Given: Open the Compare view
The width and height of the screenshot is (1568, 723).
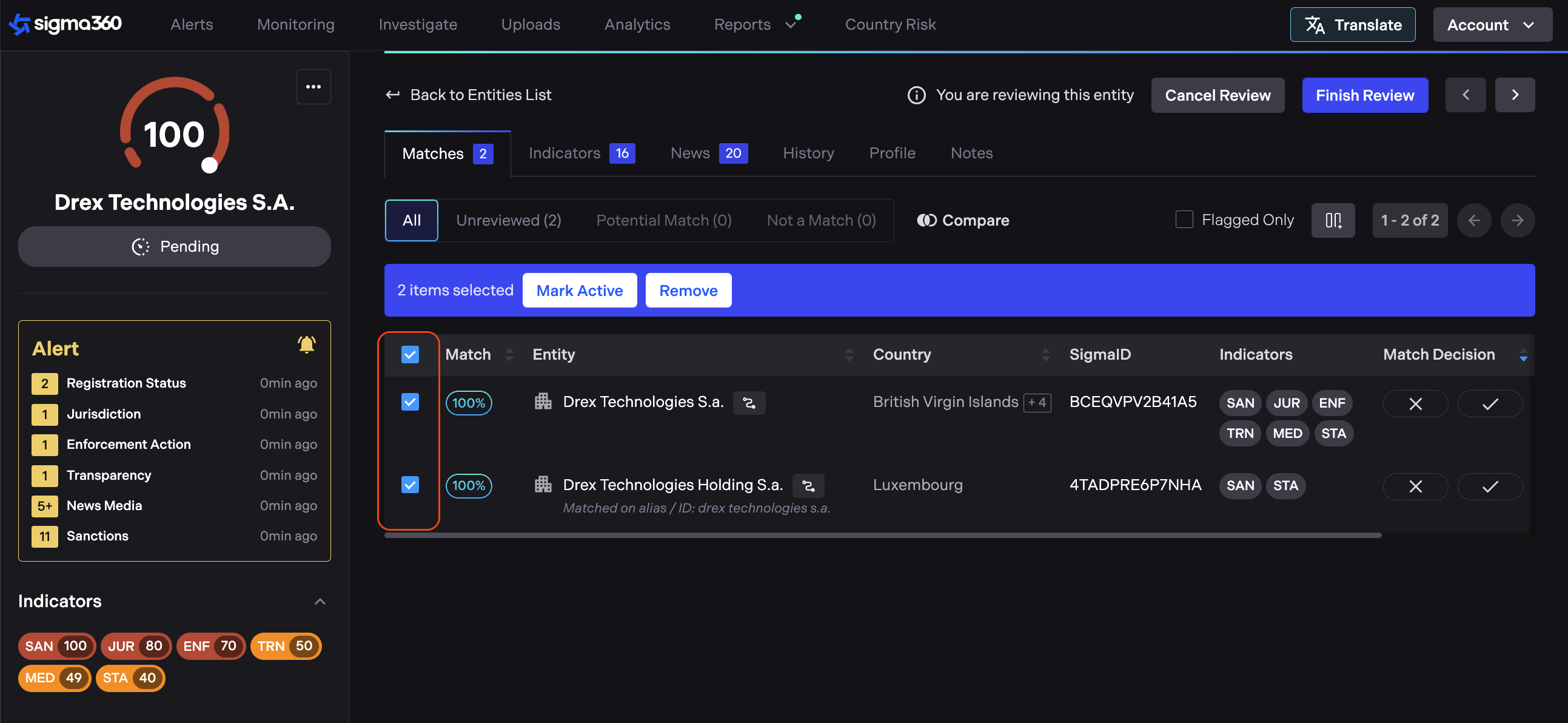Looking at the screenshot, I should pos(962,221).
